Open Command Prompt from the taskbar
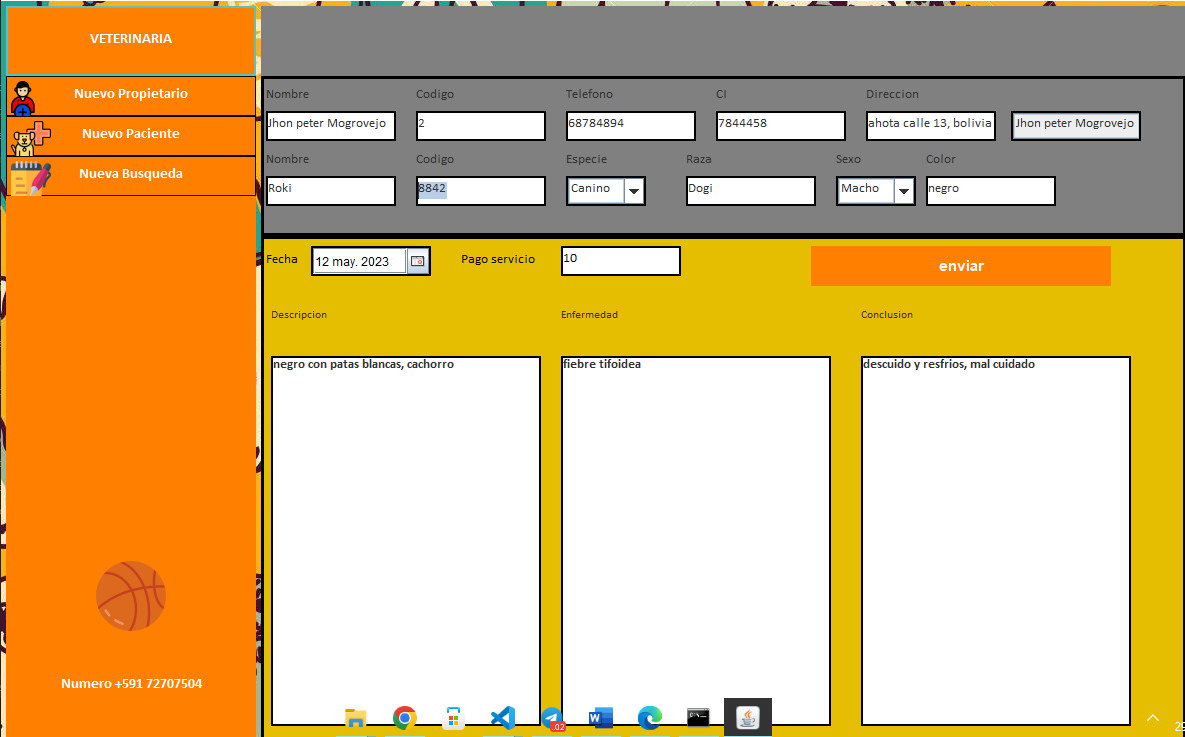The height and width of the screenshot is (737, 1185). (x=698, y=717)
